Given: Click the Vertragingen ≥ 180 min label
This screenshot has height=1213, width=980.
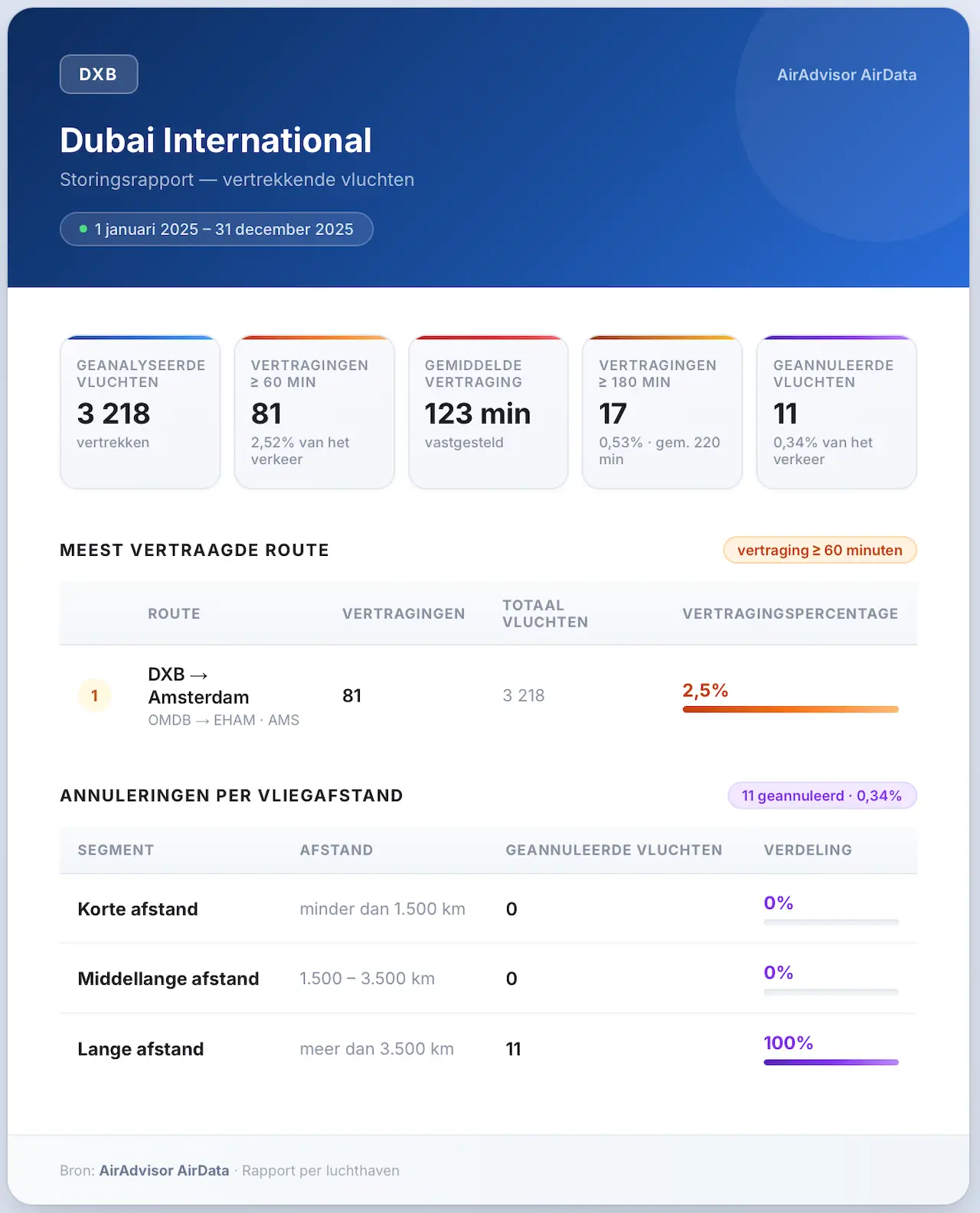Looking at the screenshot, I should tap(658, 374).
